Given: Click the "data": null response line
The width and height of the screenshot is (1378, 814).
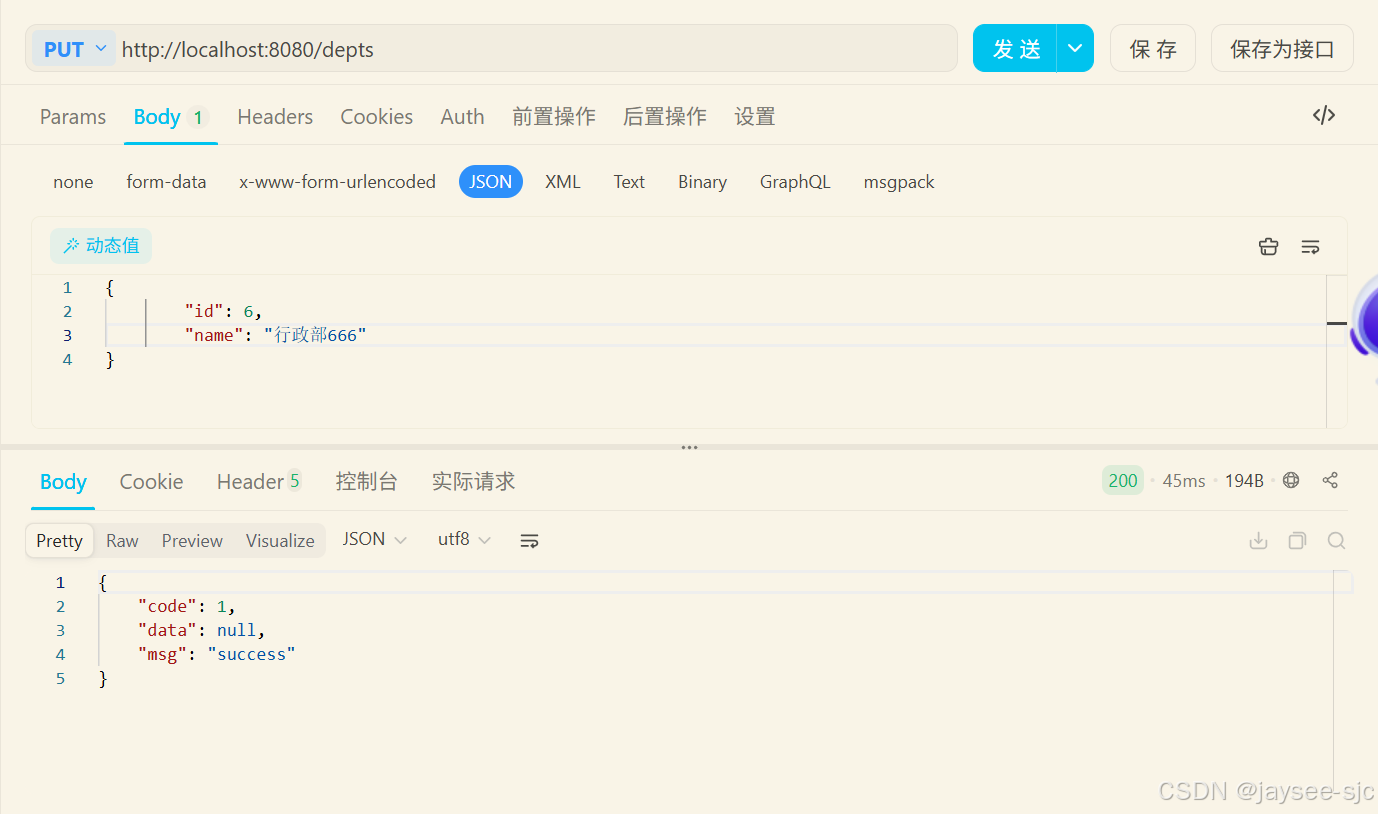Looking at the screenshot, I should pyautogui.click(x=202, y=630).
